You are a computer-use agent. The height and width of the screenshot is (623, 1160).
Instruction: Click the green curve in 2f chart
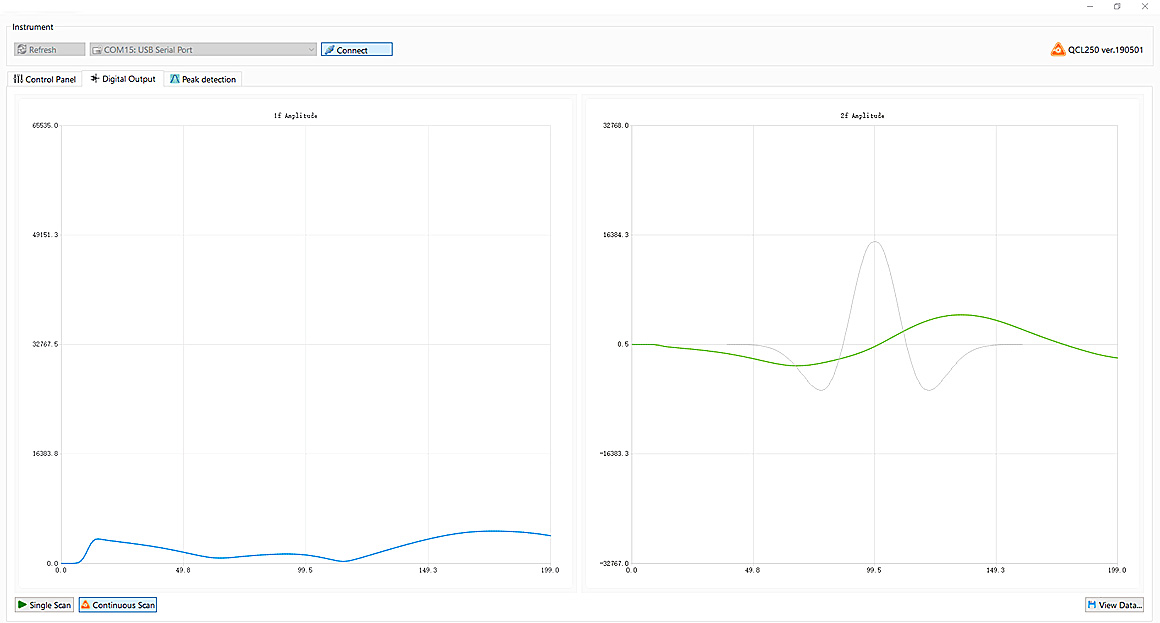click(x=960, y=314)
